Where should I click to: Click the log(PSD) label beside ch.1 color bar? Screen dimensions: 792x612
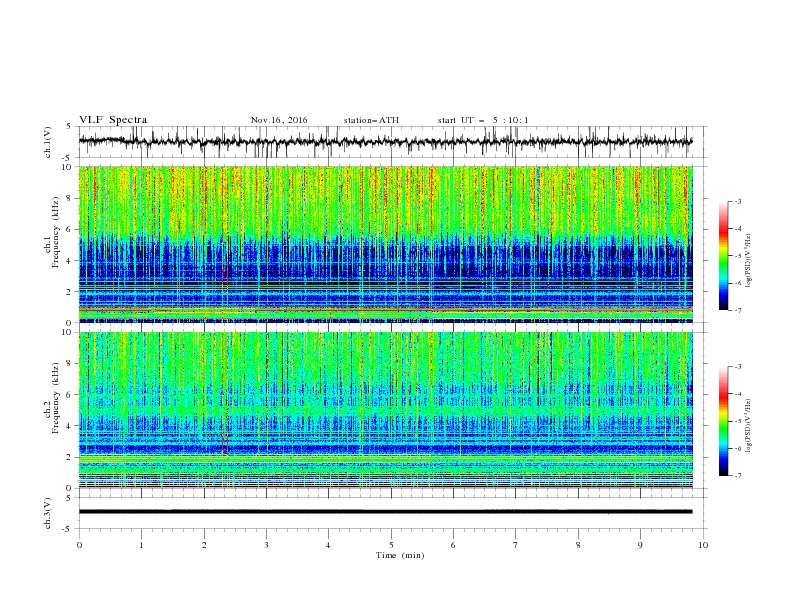point(749,260)
